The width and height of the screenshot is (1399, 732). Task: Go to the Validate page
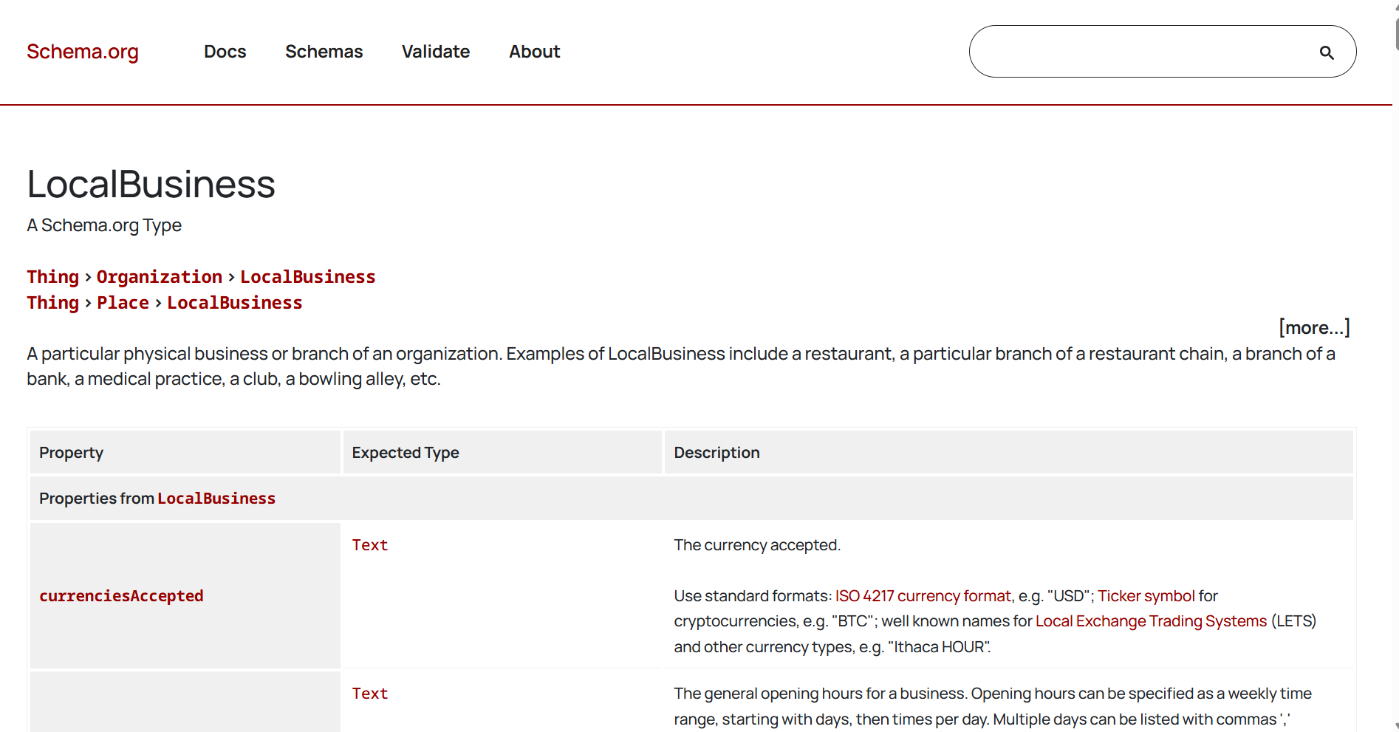[436, 52]
